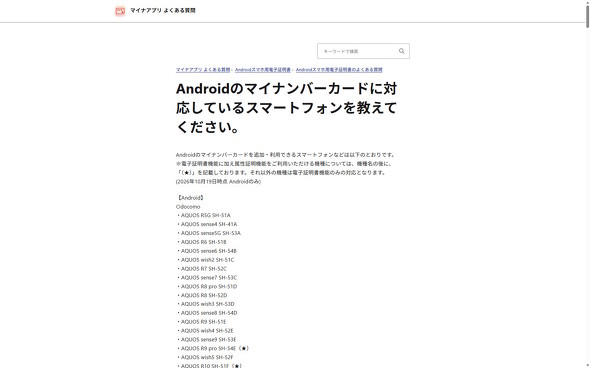590x368 pixels.
Task: Select list item AQUOS R5G SH-51A
Action: pyautogui.click(x=203, y=215)
